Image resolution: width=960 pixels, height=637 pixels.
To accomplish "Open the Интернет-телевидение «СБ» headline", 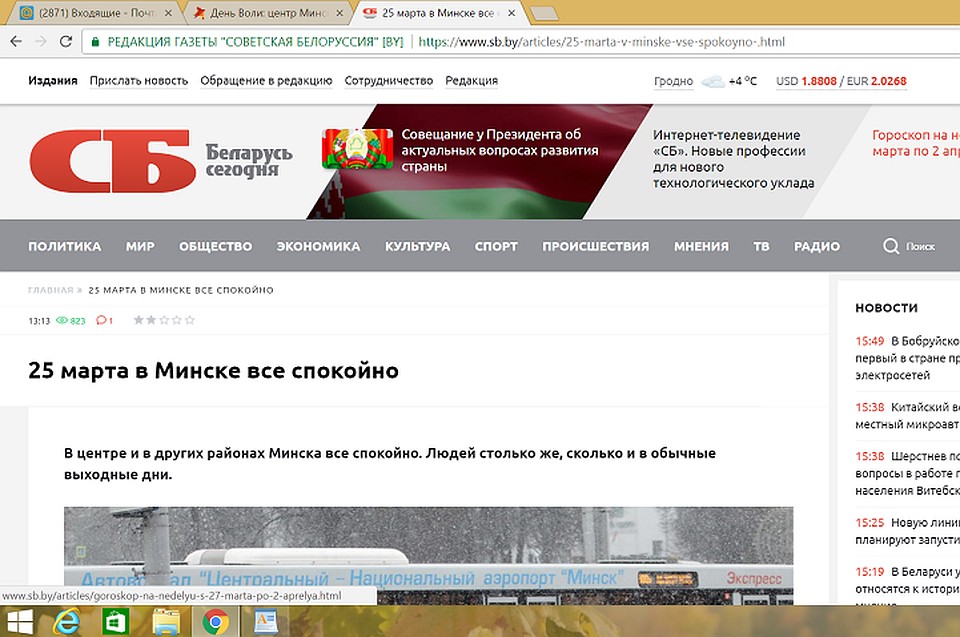I will tap(733, 159).
